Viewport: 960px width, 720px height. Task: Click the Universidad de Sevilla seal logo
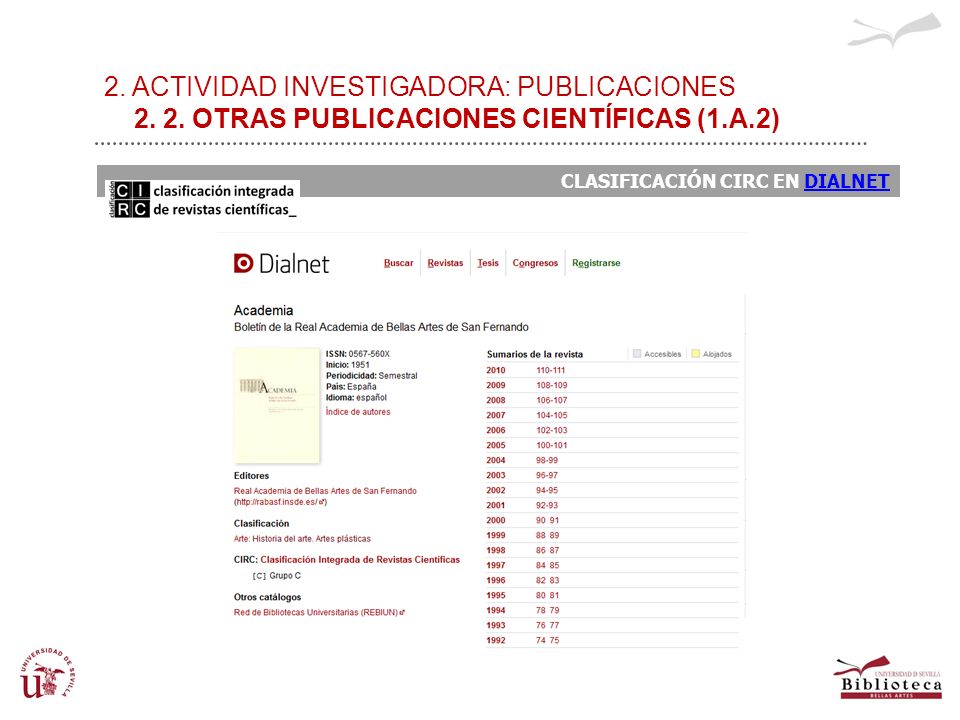tap(48, 673)
